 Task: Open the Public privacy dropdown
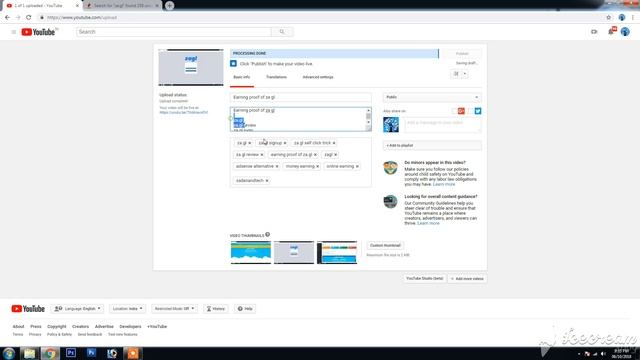pyautogui.click(x=432, y=97)
